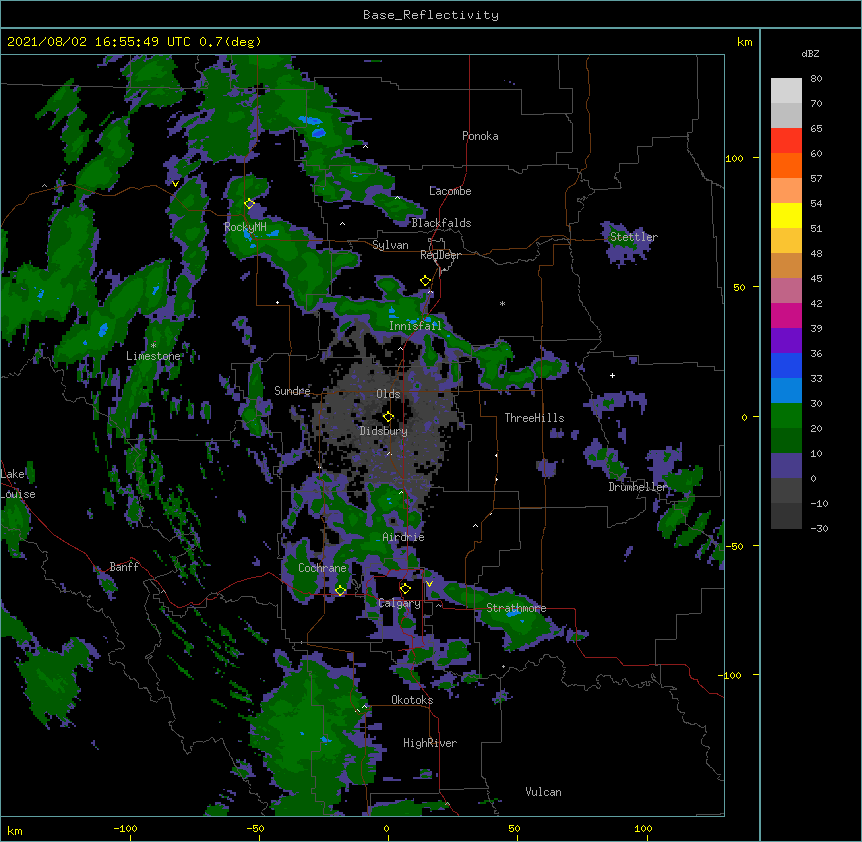Pick the orange 57-60 dBZ legend swatch
The image size is (862, 842).
[786, 165]
